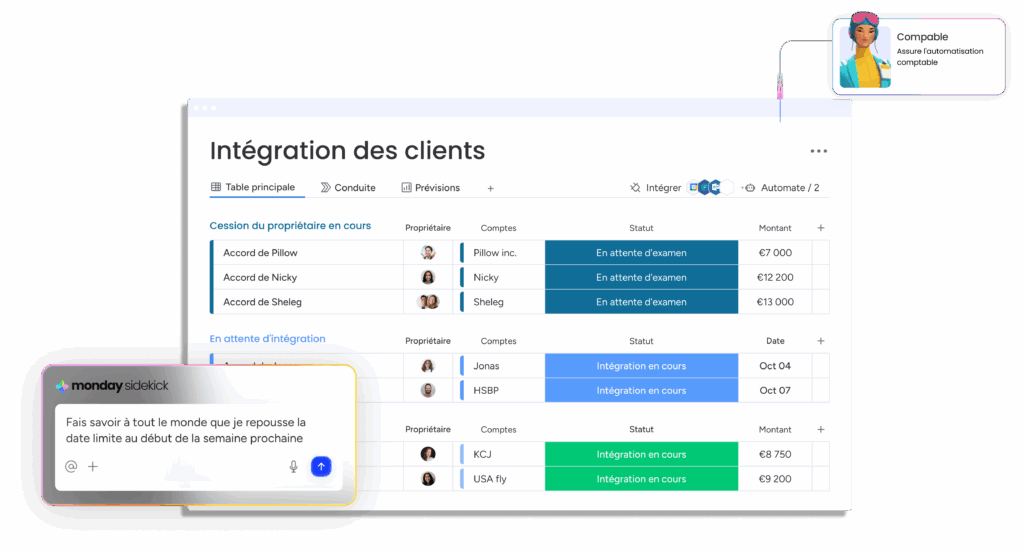Add column in the bottom Montant group
This screenshot has height=551, width=1024.
(821, 430)
